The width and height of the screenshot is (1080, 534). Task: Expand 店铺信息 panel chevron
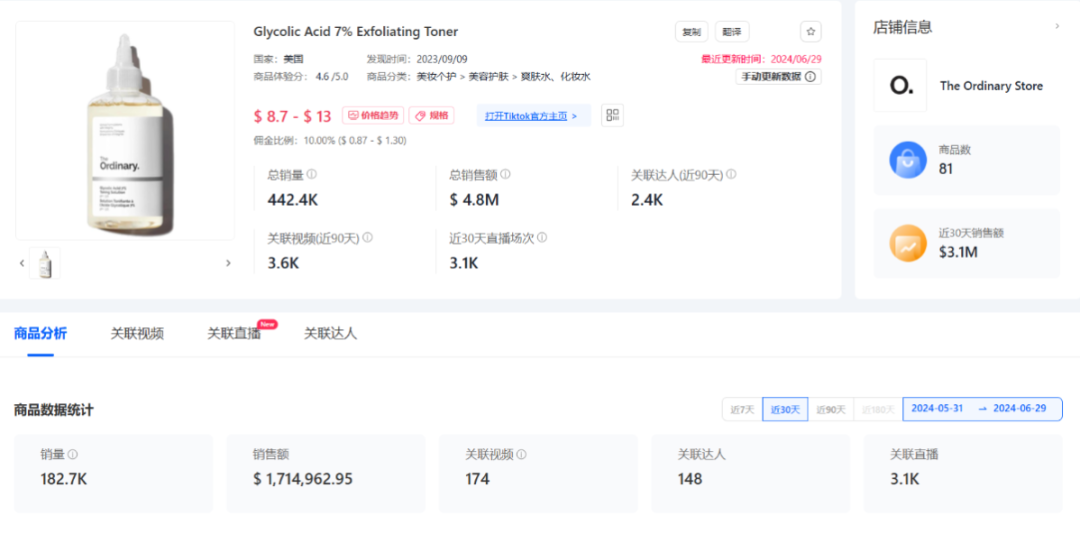[x=1057, y=26]
